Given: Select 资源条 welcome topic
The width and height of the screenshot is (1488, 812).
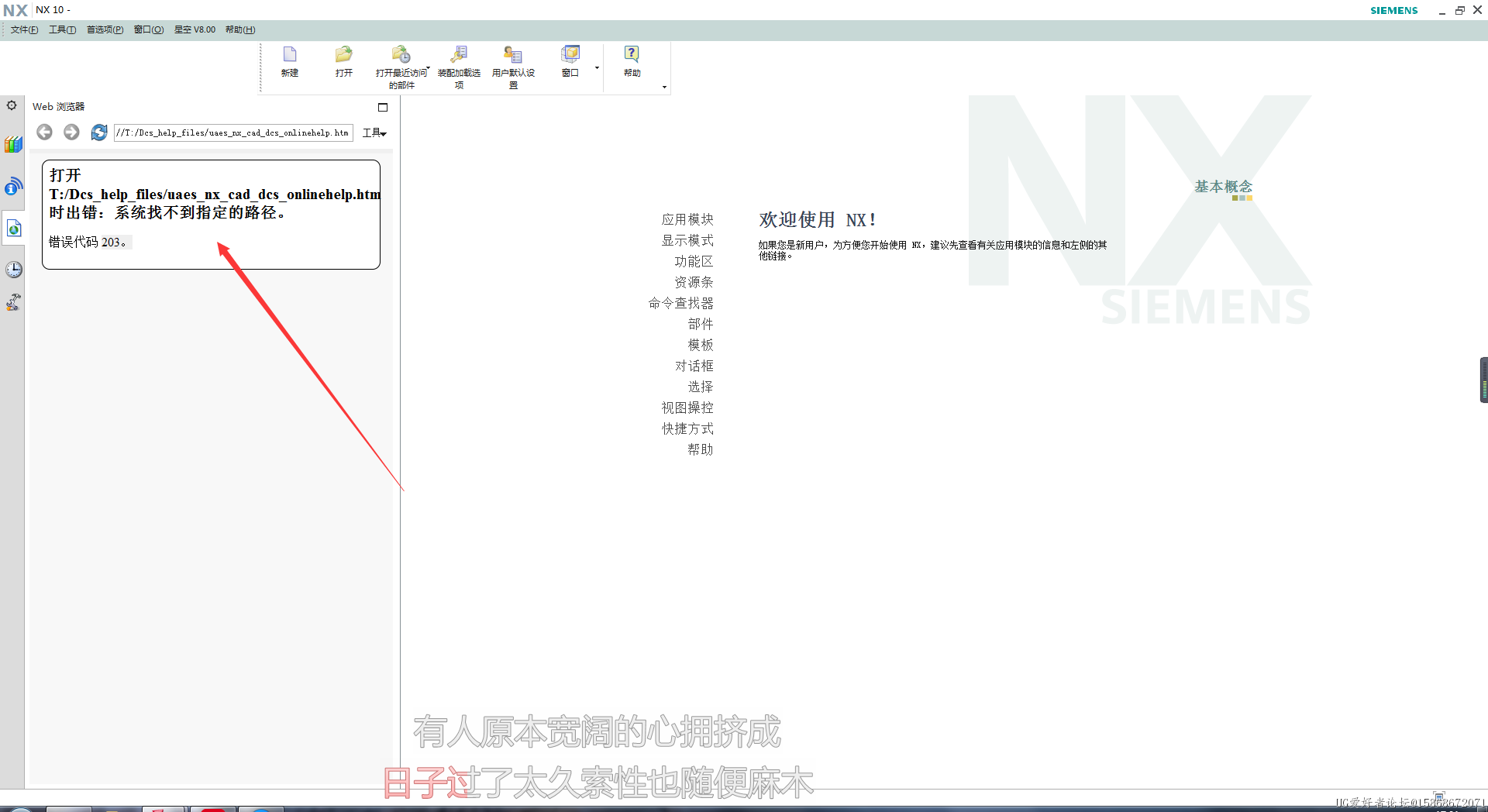Looking at the screenshot, I should click(694, 282).
